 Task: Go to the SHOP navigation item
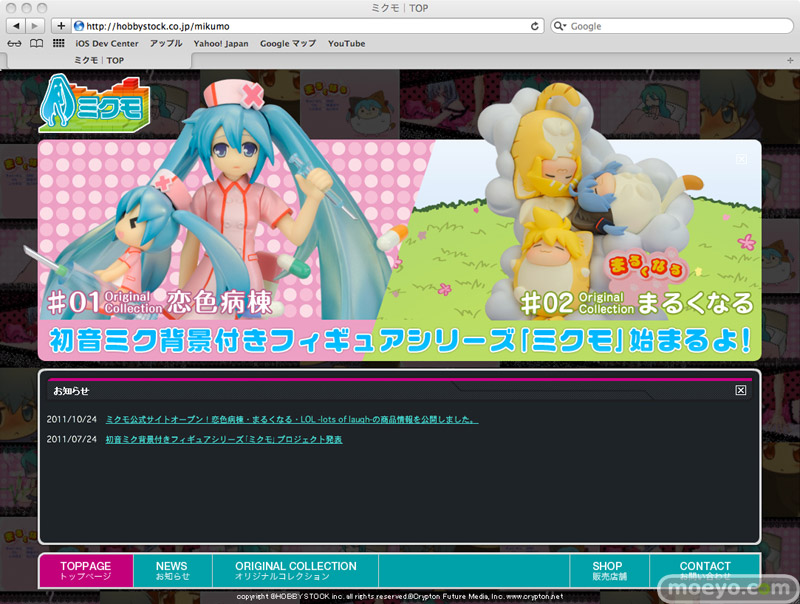606,571
